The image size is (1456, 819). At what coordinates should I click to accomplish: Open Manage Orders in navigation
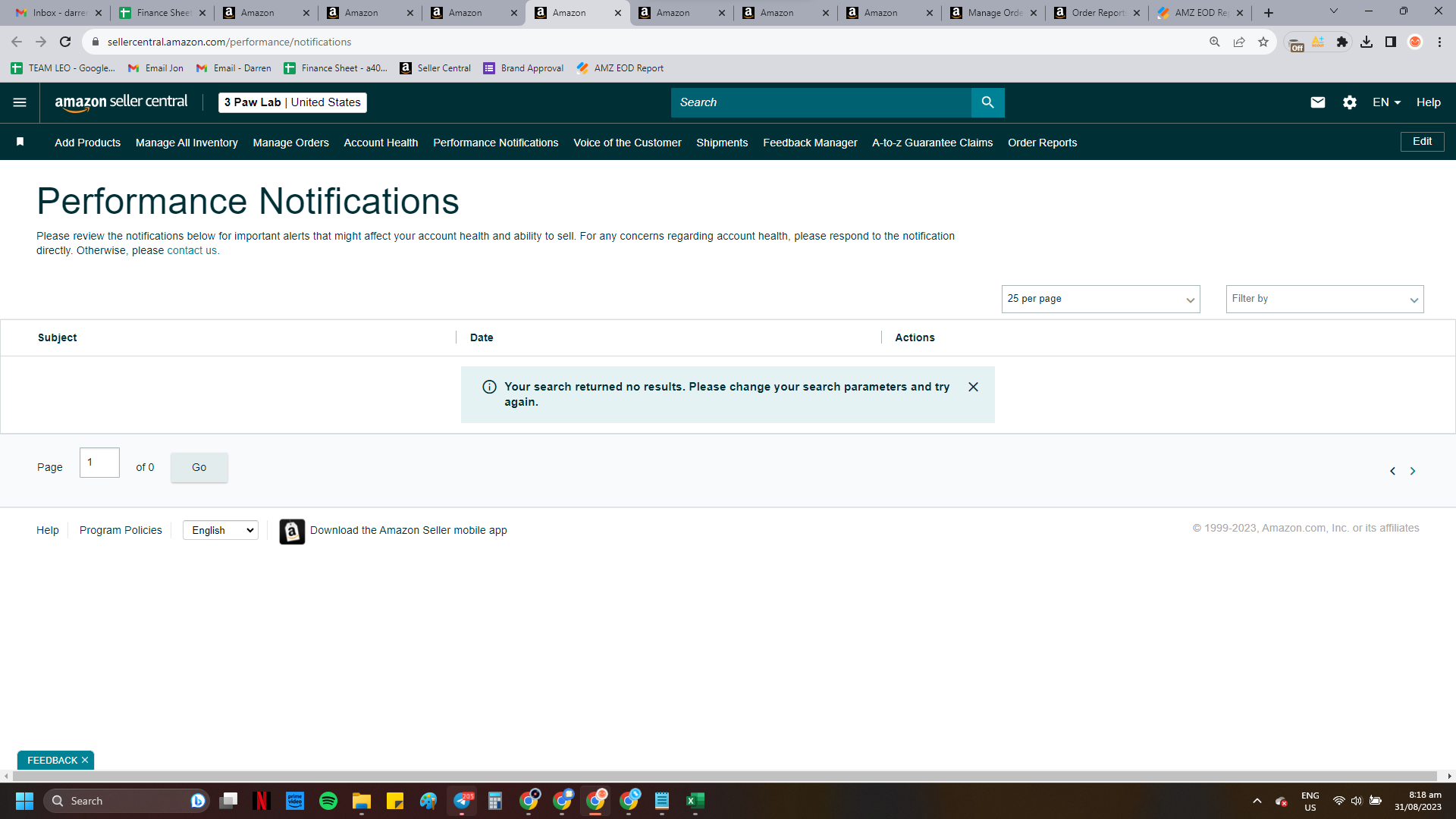290,143
